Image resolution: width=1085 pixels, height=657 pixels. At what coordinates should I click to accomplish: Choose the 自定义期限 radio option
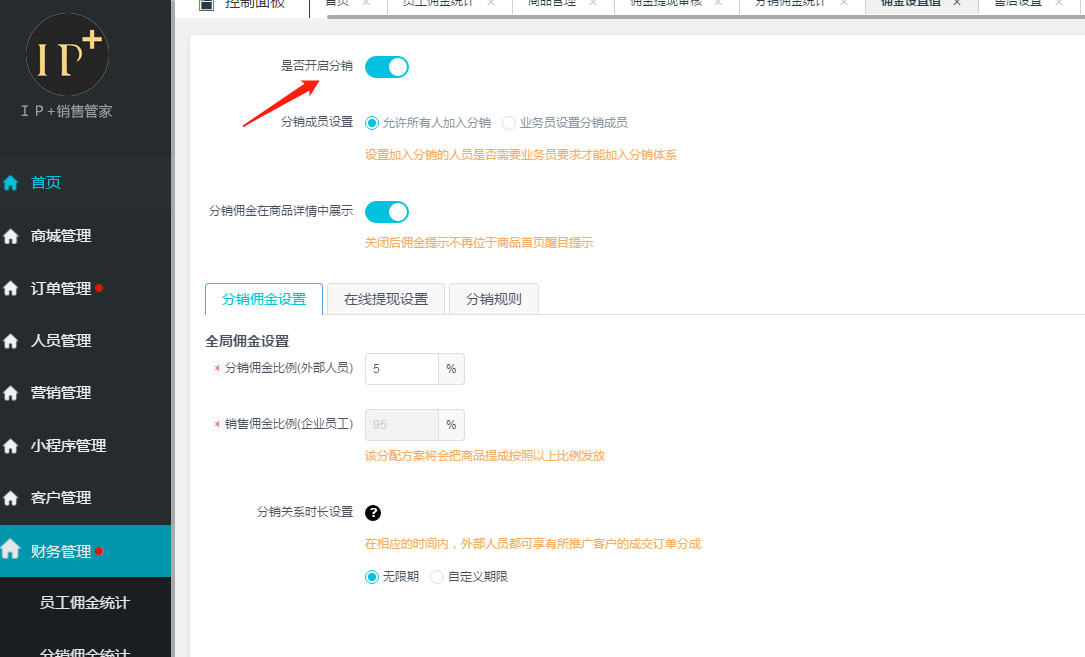tap(437, 577)
